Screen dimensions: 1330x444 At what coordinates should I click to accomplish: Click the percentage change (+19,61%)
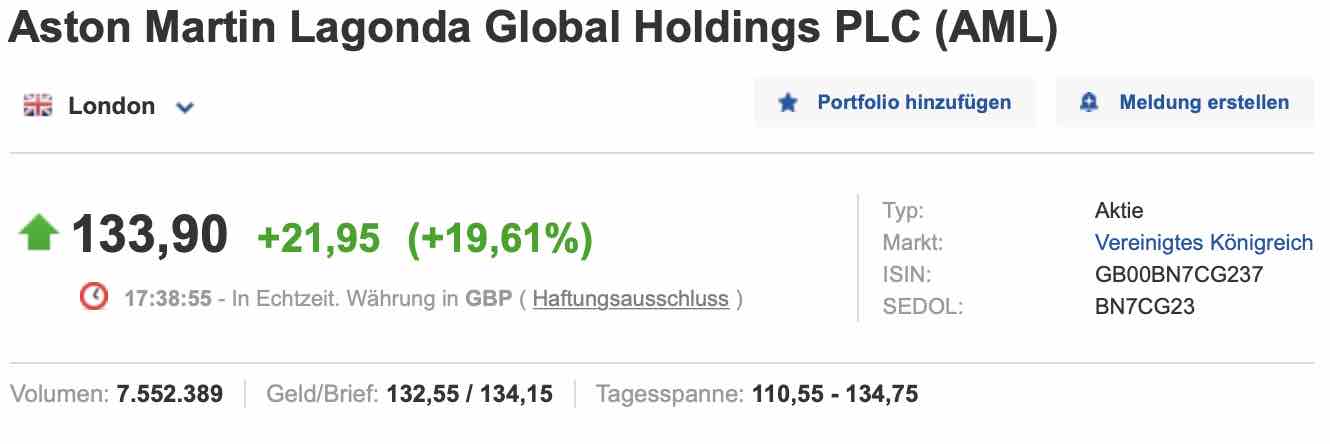(x=500, y=238)
